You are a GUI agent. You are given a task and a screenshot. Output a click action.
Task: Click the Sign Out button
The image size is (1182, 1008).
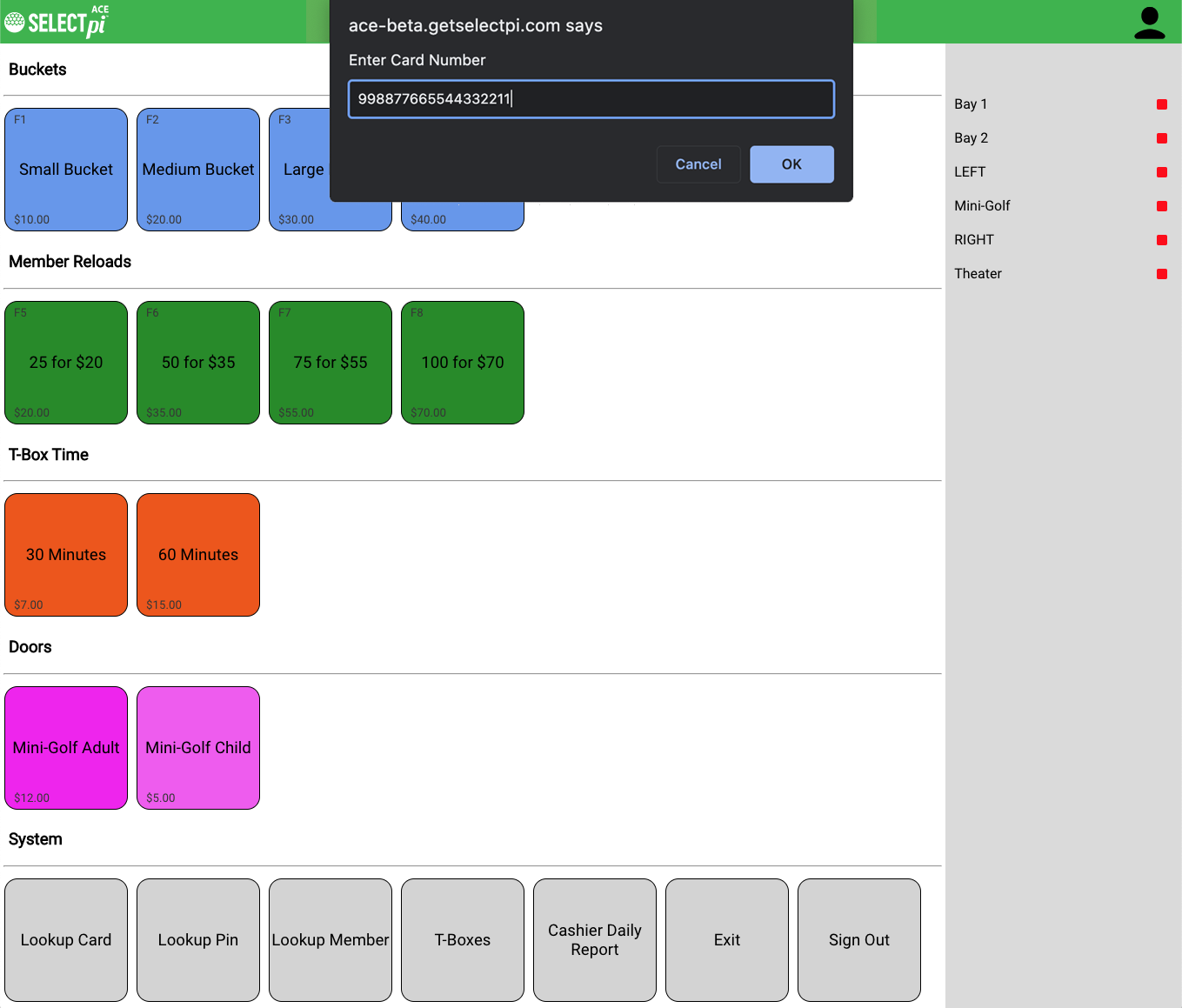tap(859, 940)
